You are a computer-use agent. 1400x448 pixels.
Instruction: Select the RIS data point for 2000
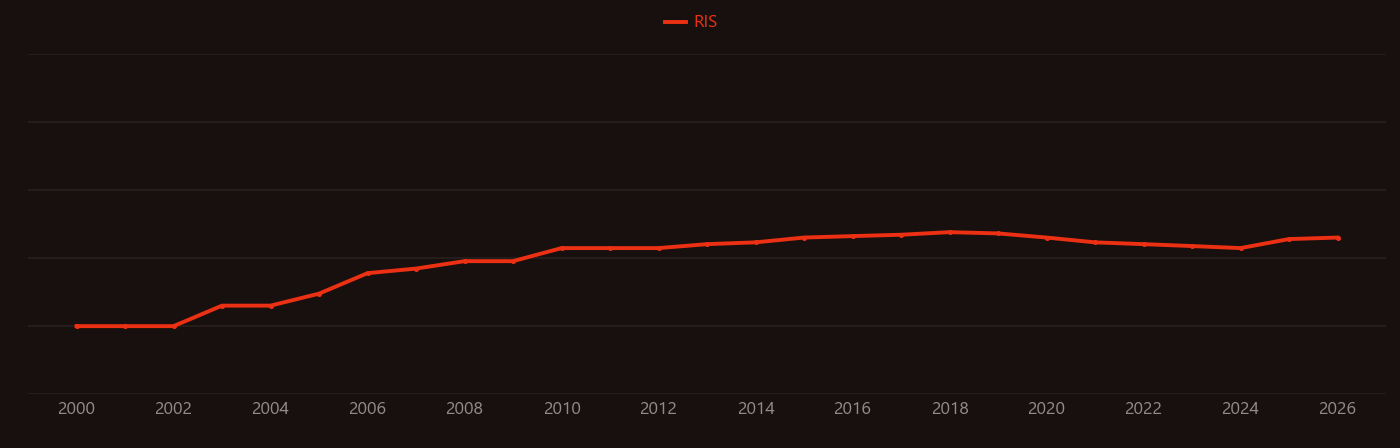click(77, 326)
